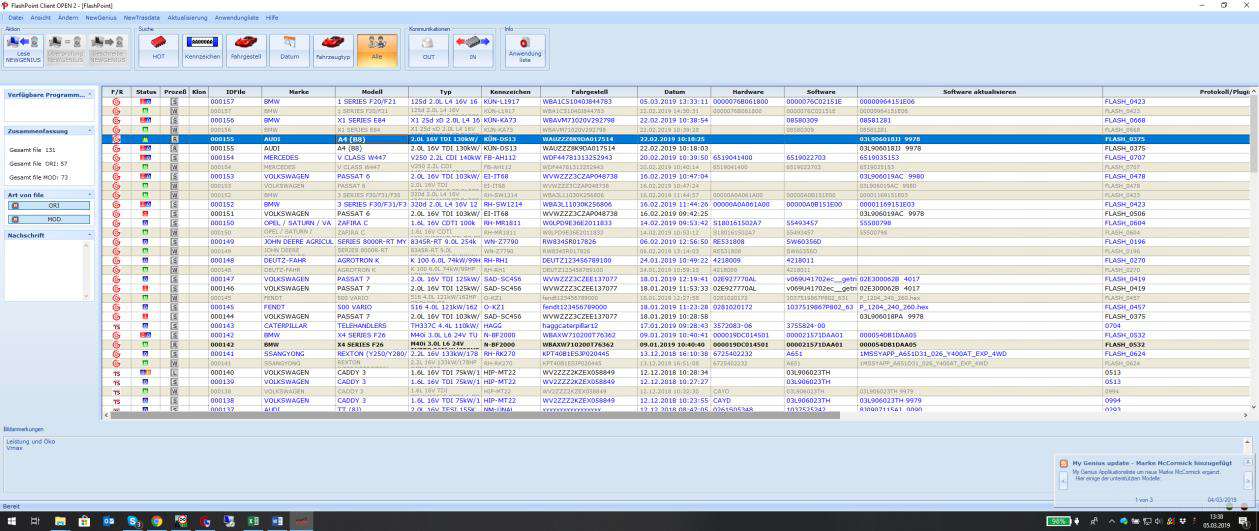The image size is (1259, 531).
Task: Filter files with the MOD button
Action: coord(50,218)
